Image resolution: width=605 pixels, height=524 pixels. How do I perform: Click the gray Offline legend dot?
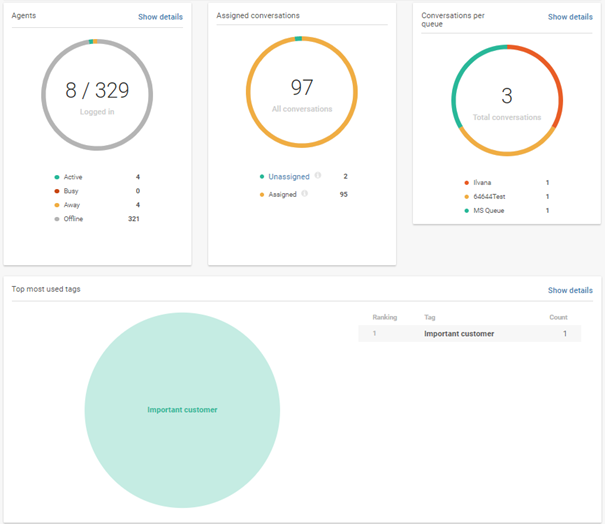coord(56,218)
